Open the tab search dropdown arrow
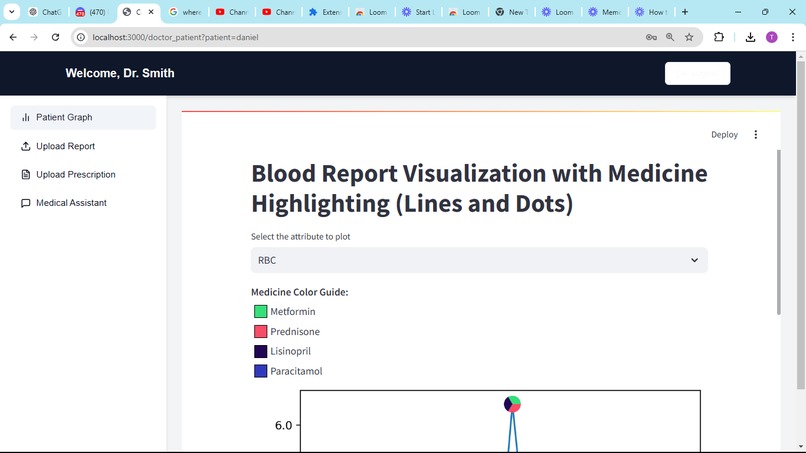This screenshot has height=453, width=806. [x=12, y=12]
